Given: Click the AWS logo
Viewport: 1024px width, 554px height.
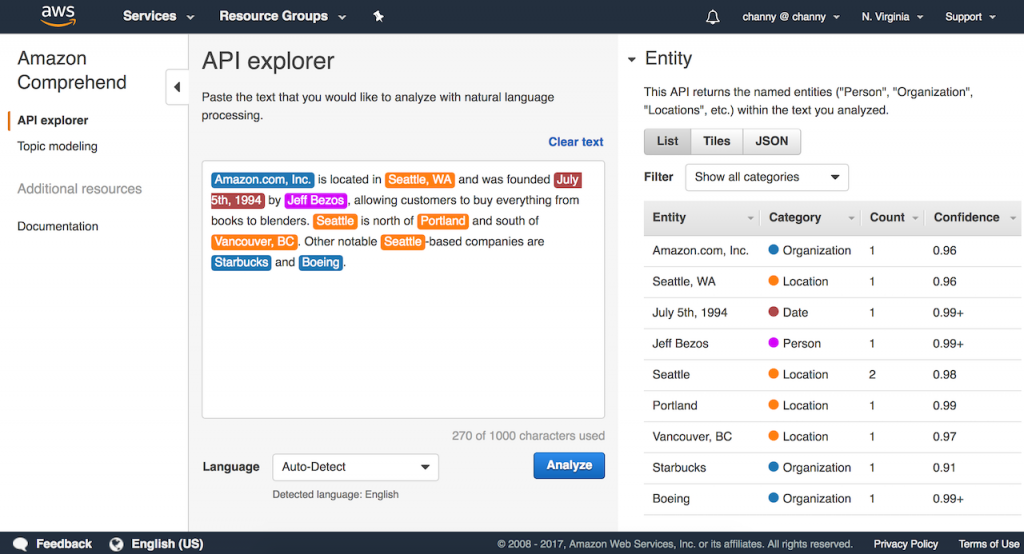Looking at the screenshot, I should coord(58,16).
